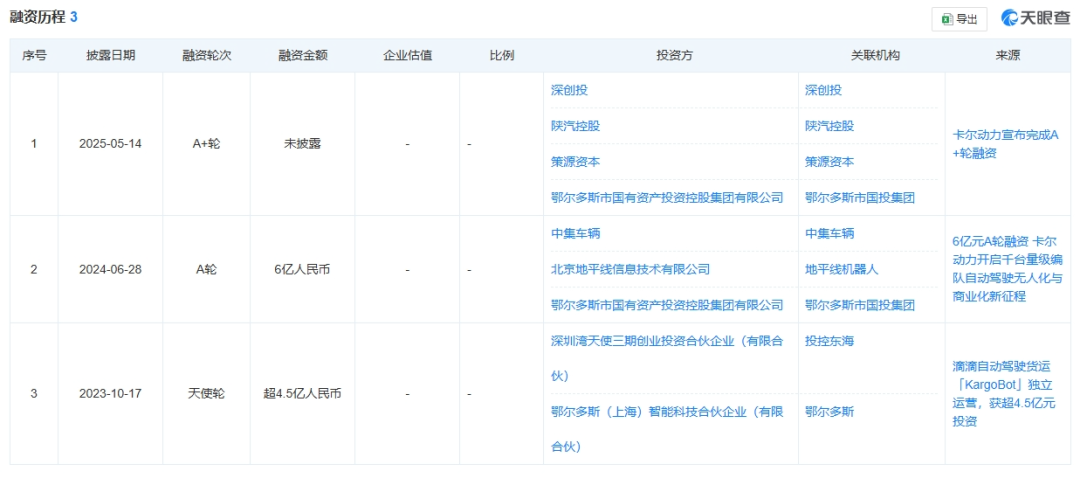Click the 比例 column header
Image resolution: width=1080 pixels, height=485 pixels.
coord(501,56)
